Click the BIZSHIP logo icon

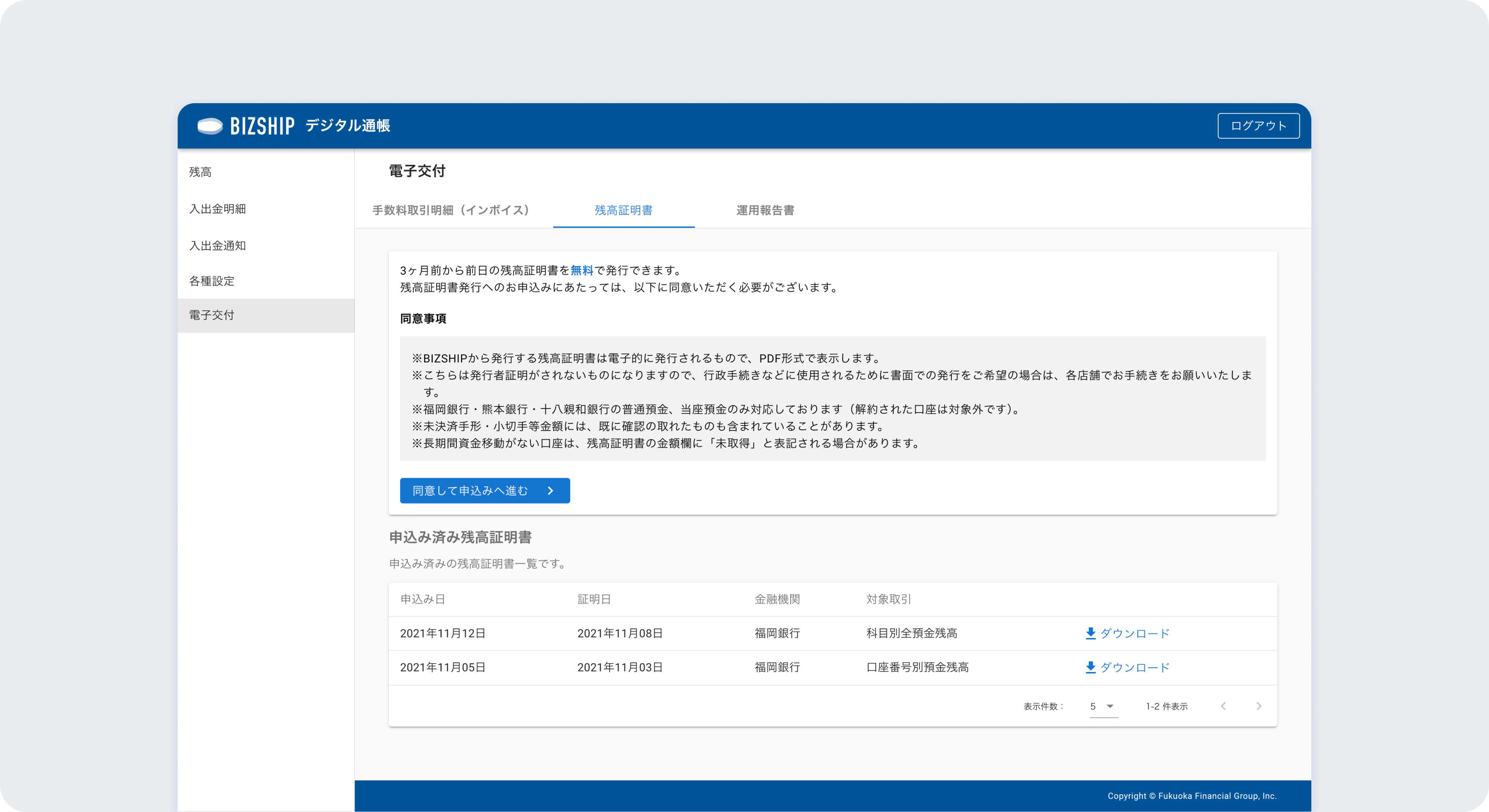point(210,126)
